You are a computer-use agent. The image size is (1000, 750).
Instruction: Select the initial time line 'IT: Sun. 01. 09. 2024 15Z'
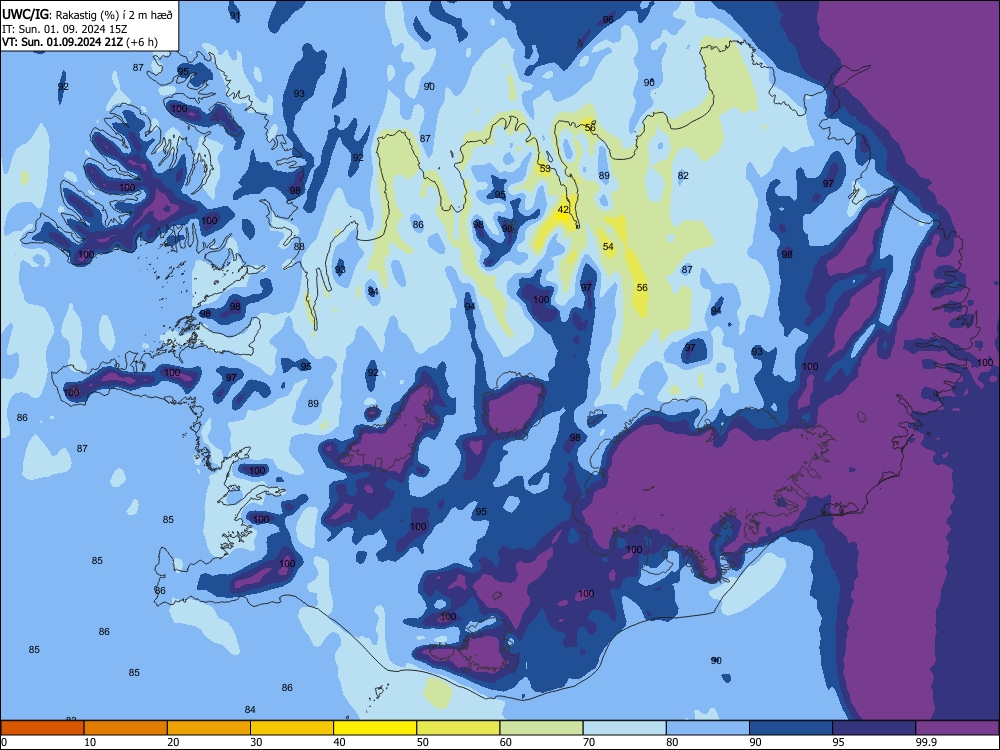(64, 29)
